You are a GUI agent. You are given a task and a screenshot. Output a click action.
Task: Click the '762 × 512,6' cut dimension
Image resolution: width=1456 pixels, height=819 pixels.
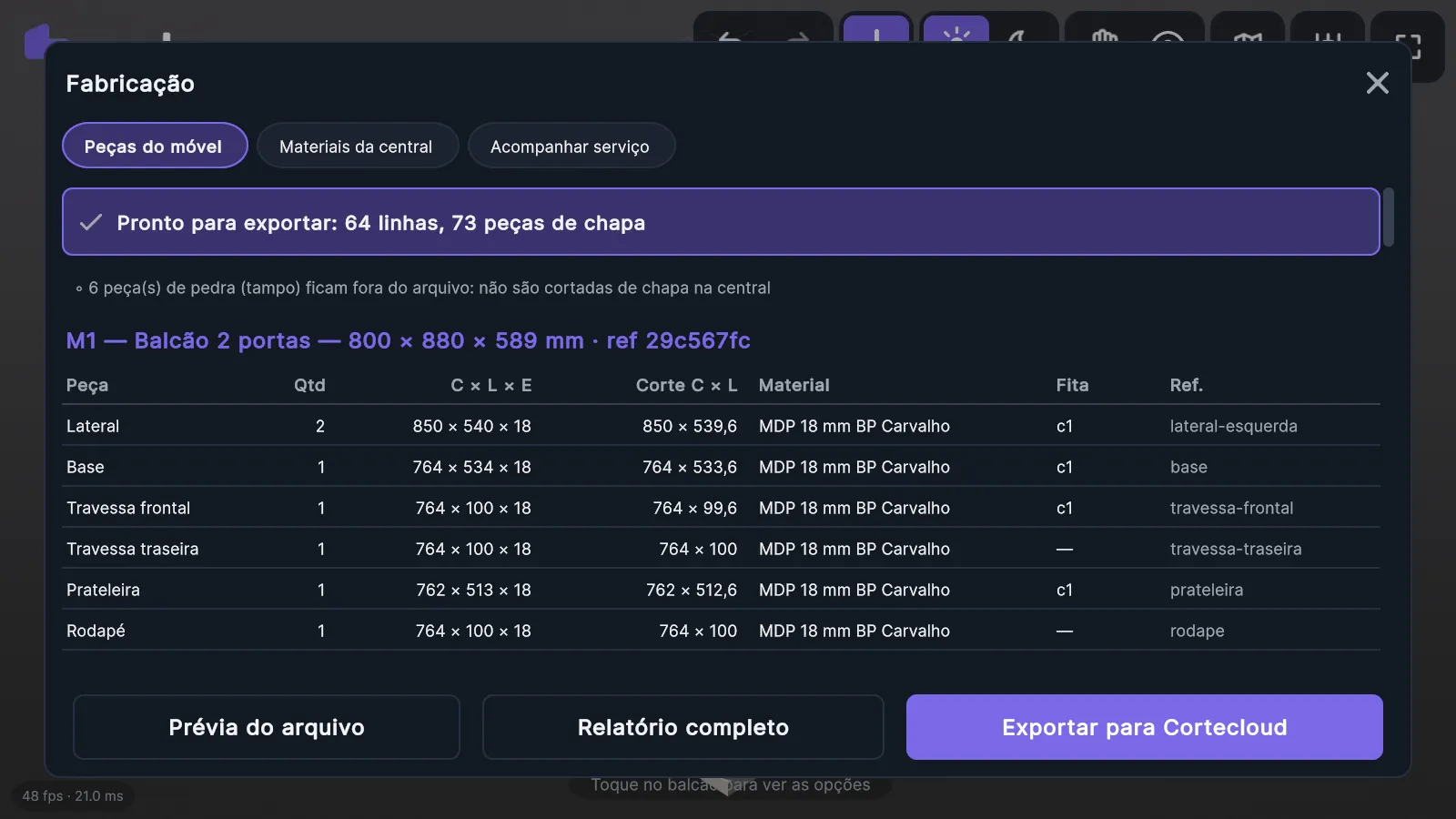pyautogui.click(x=692, y=589)
